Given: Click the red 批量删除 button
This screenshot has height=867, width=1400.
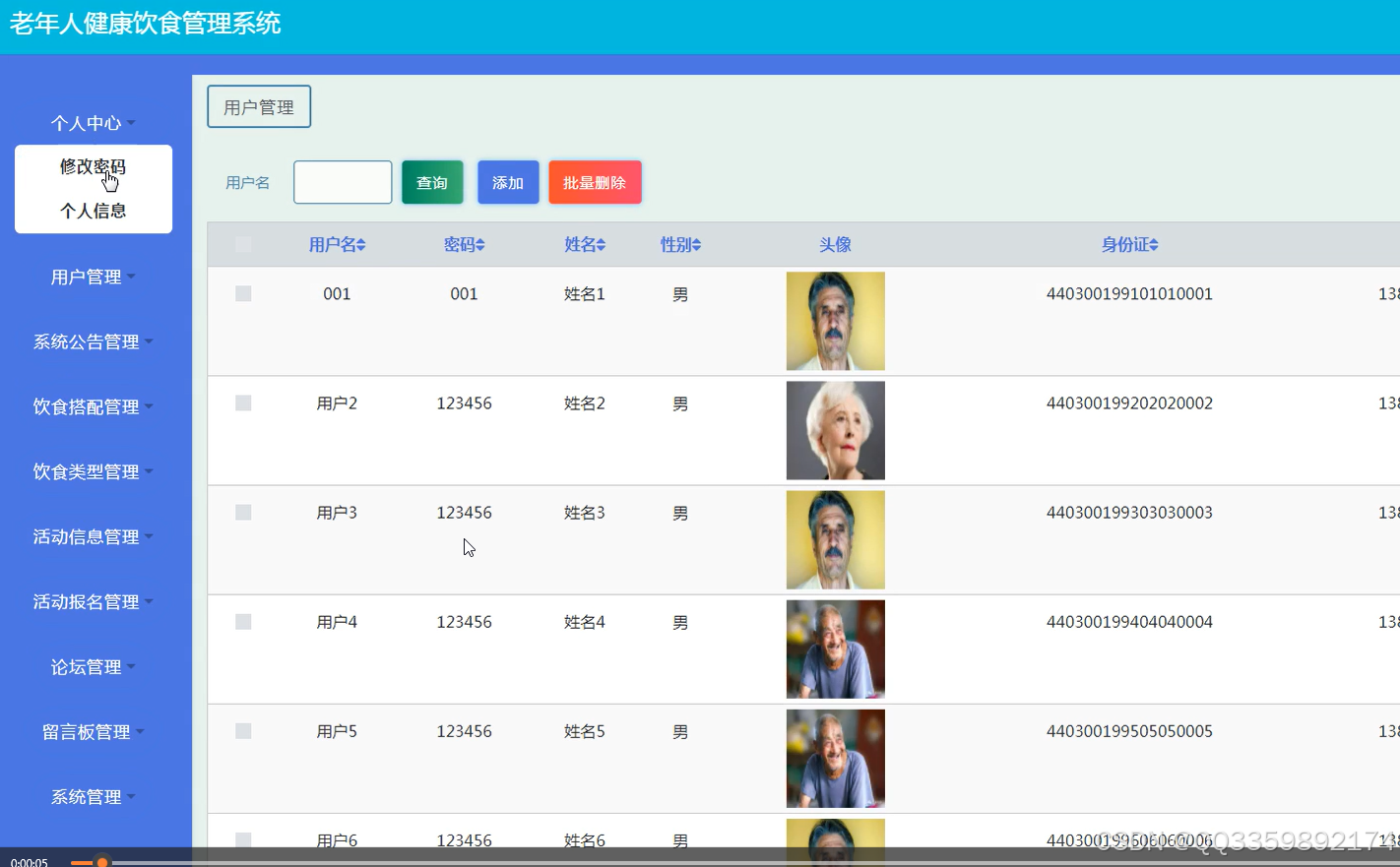Looking at the screenshot, I should point(595,182).
